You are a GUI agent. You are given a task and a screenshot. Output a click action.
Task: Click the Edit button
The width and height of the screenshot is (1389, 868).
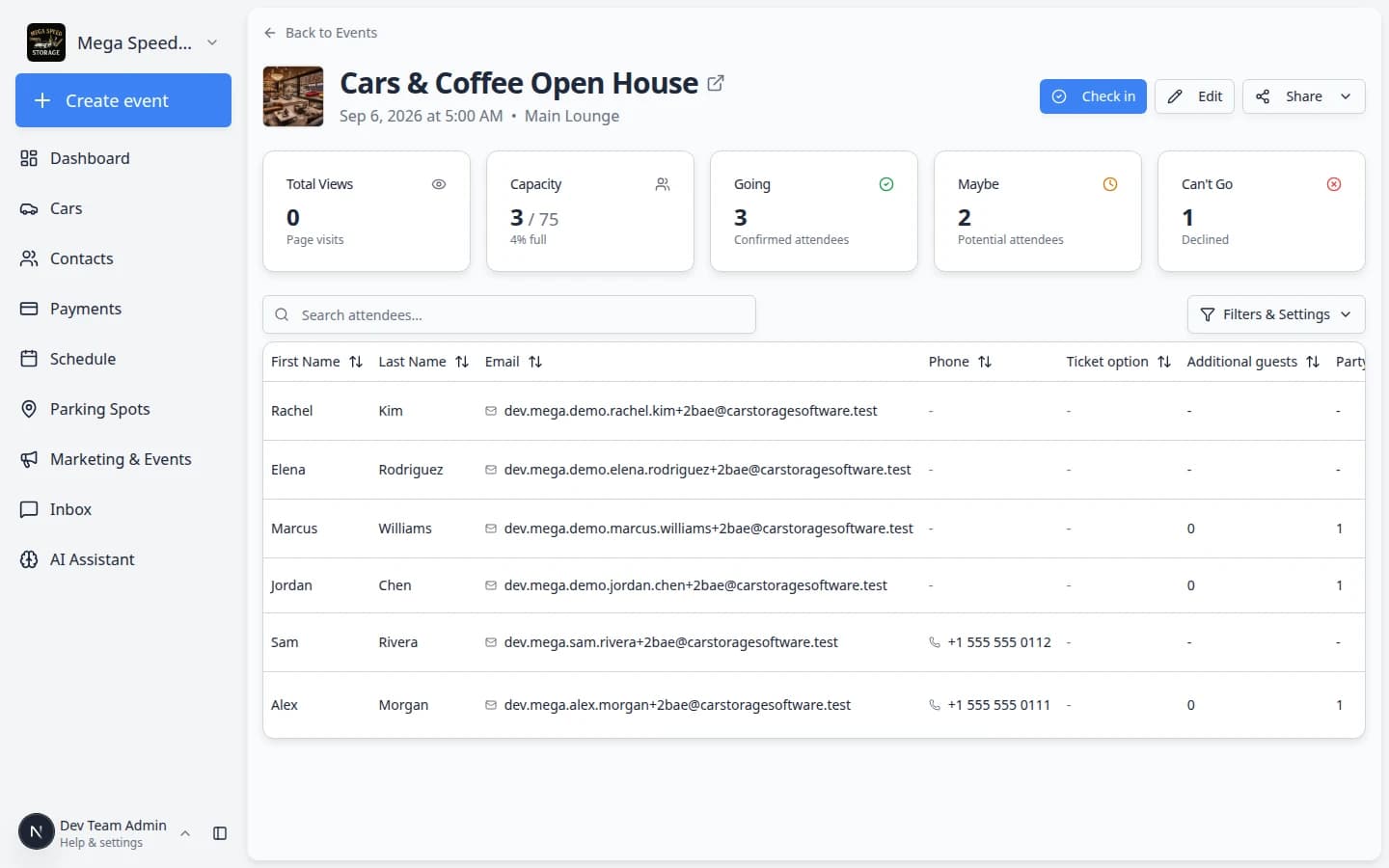[x=1194, y=96]
